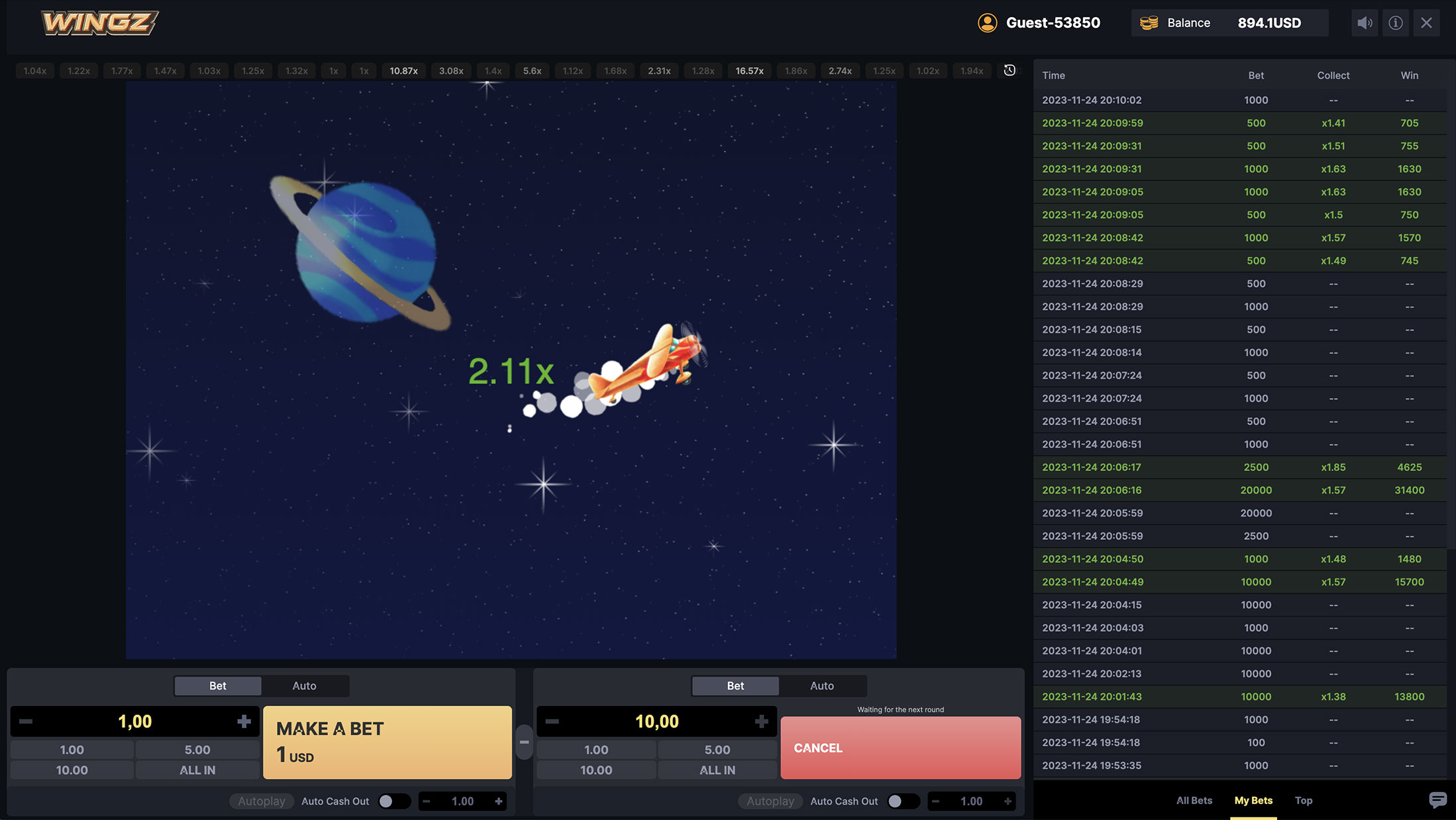Open round history clock icon
1456x820 pixels.
1009,70
